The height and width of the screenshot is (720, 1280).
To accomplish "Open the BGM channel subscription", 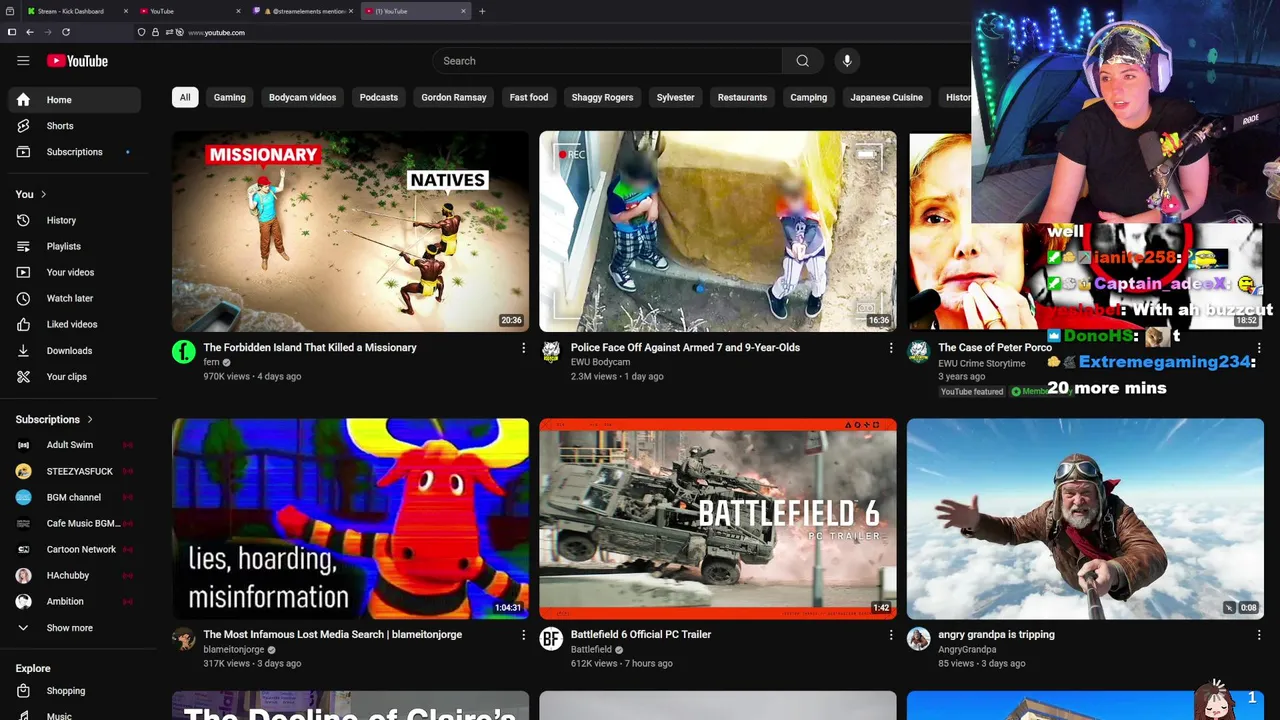I will pos(74,497).
